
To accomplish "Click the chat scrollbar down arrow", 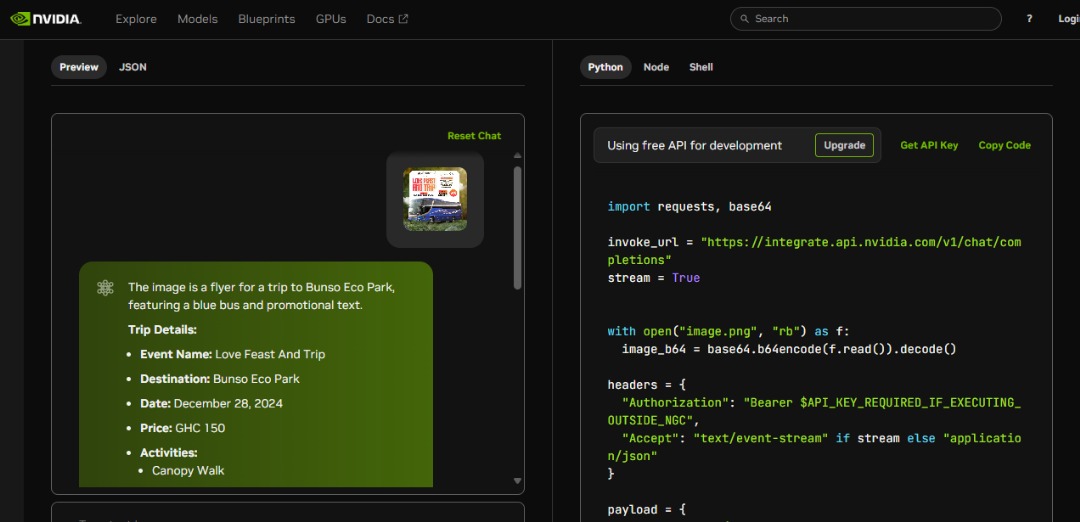I will click(517, 481).
